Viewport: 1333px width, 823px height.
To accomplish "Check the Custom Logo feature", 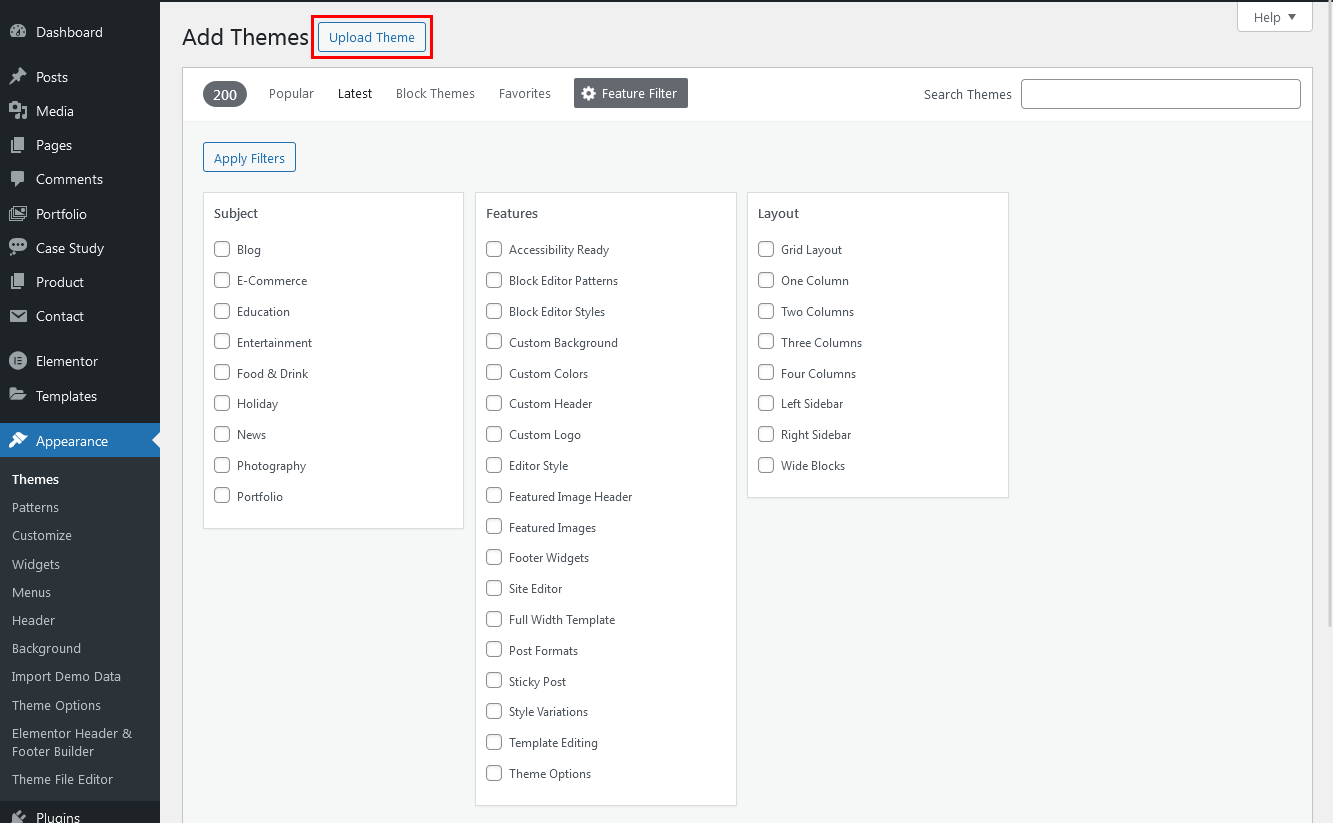I will click(x=494, y=434).
